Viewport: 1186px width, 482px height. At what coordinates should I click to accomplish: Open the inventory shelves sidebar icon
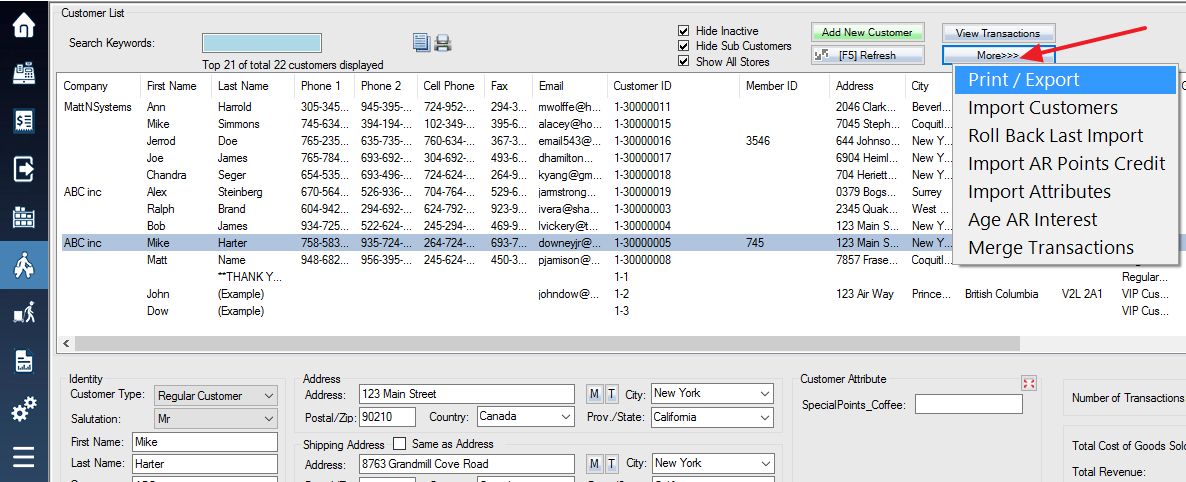click(x=24, y=217)
